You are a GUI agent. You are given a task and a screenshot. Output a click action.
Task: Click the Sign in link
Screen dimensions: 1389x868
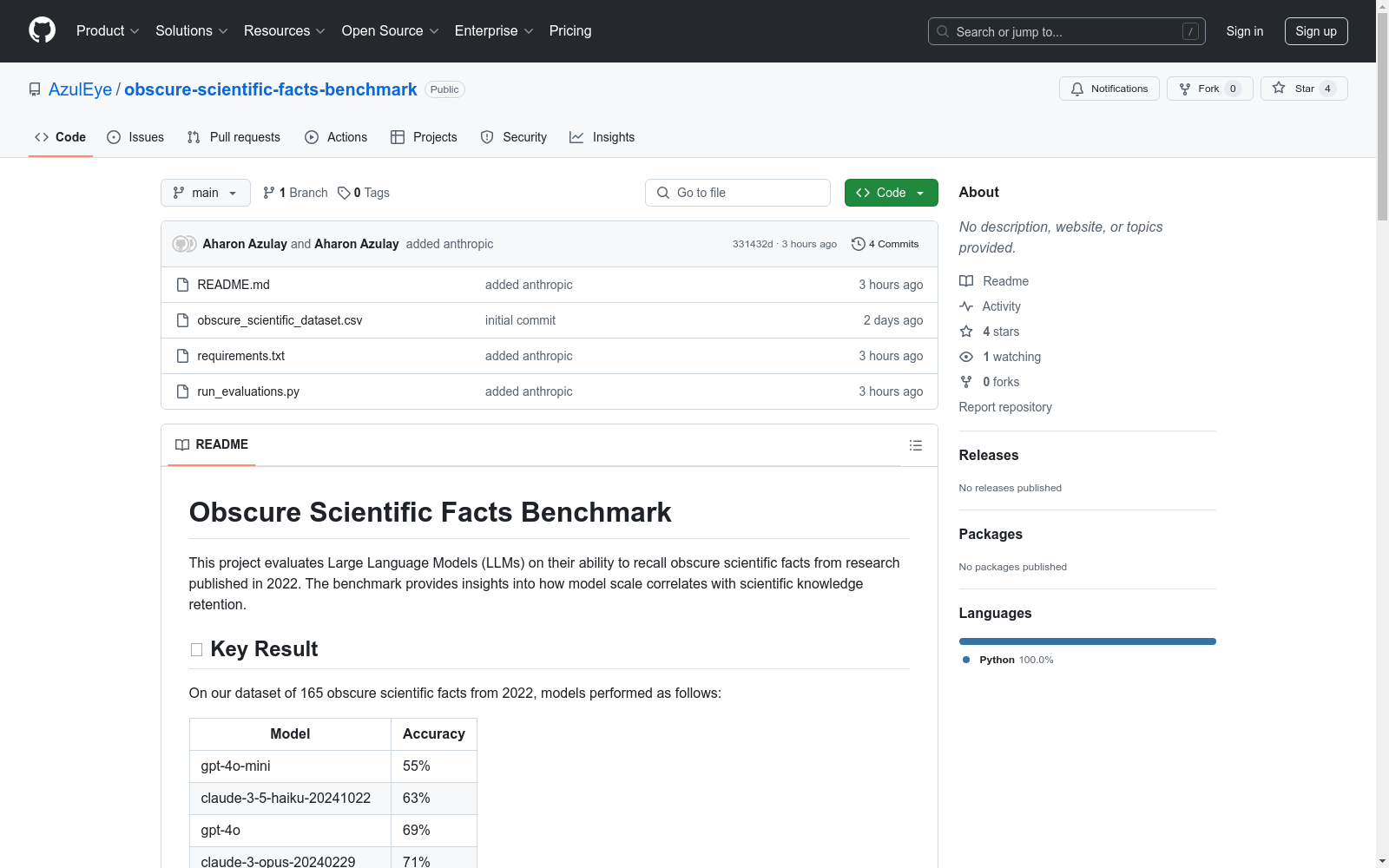(x=1245, y=31)
